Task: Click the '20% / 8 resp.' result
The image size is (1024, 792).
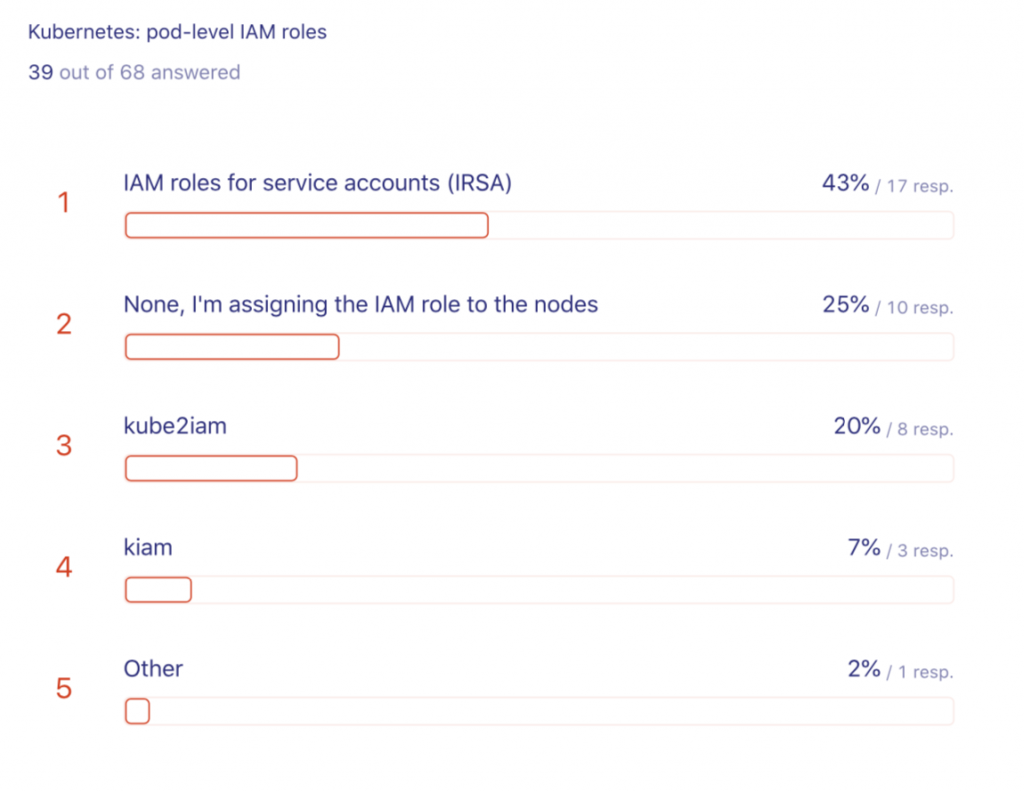Action: coord(893,428)
